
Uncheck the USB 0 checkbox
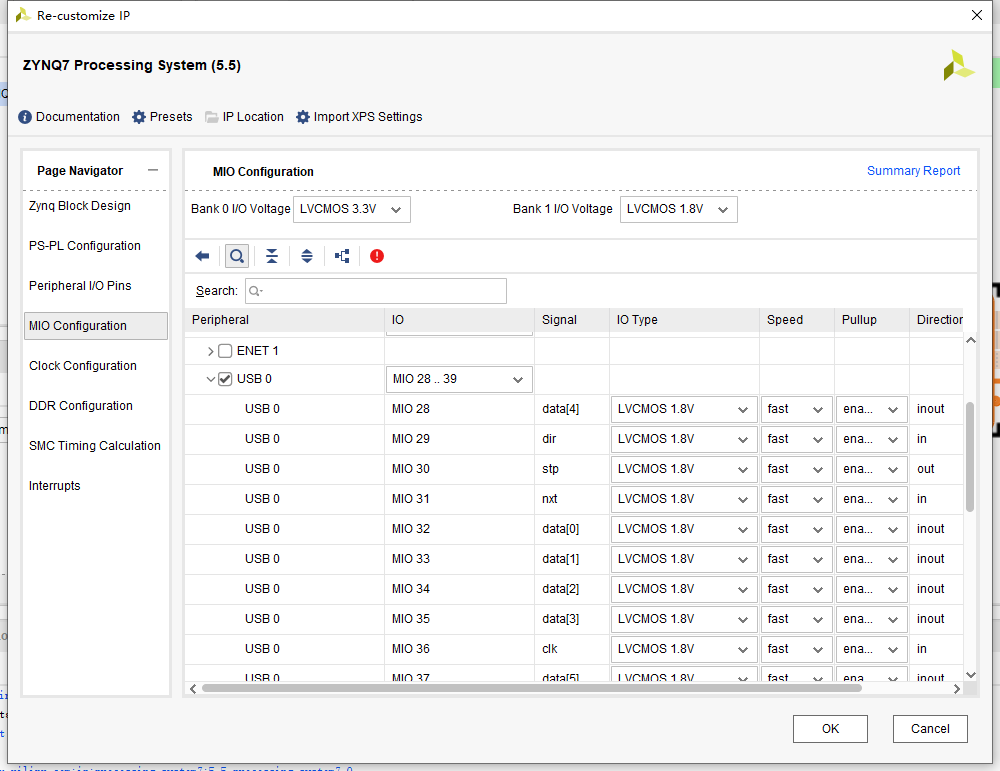pyautogui.click(x=225, y=379)
